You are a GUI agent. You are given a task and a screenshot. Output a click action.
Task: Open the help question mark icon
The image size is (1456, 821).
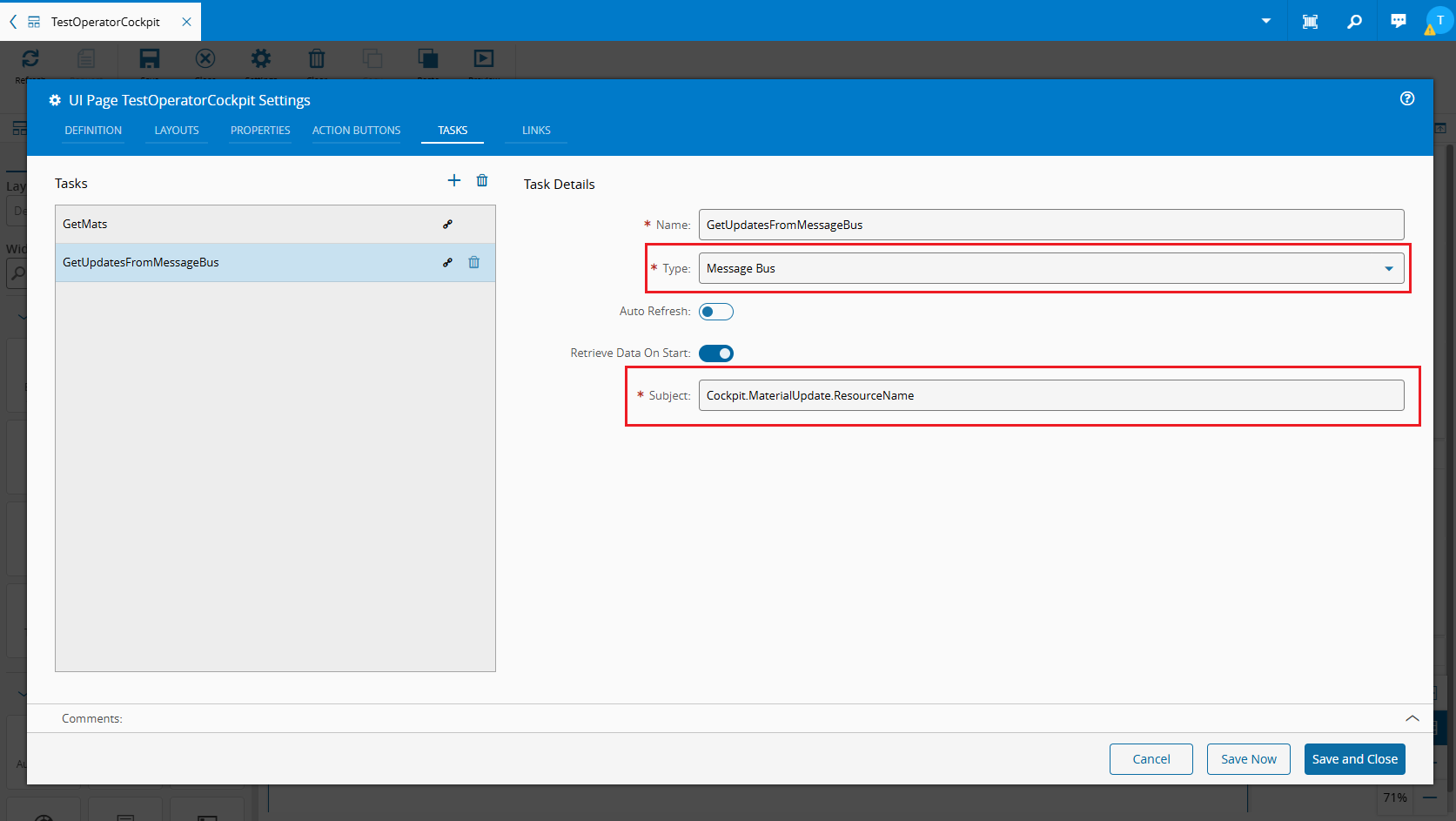coord(1406,99)
